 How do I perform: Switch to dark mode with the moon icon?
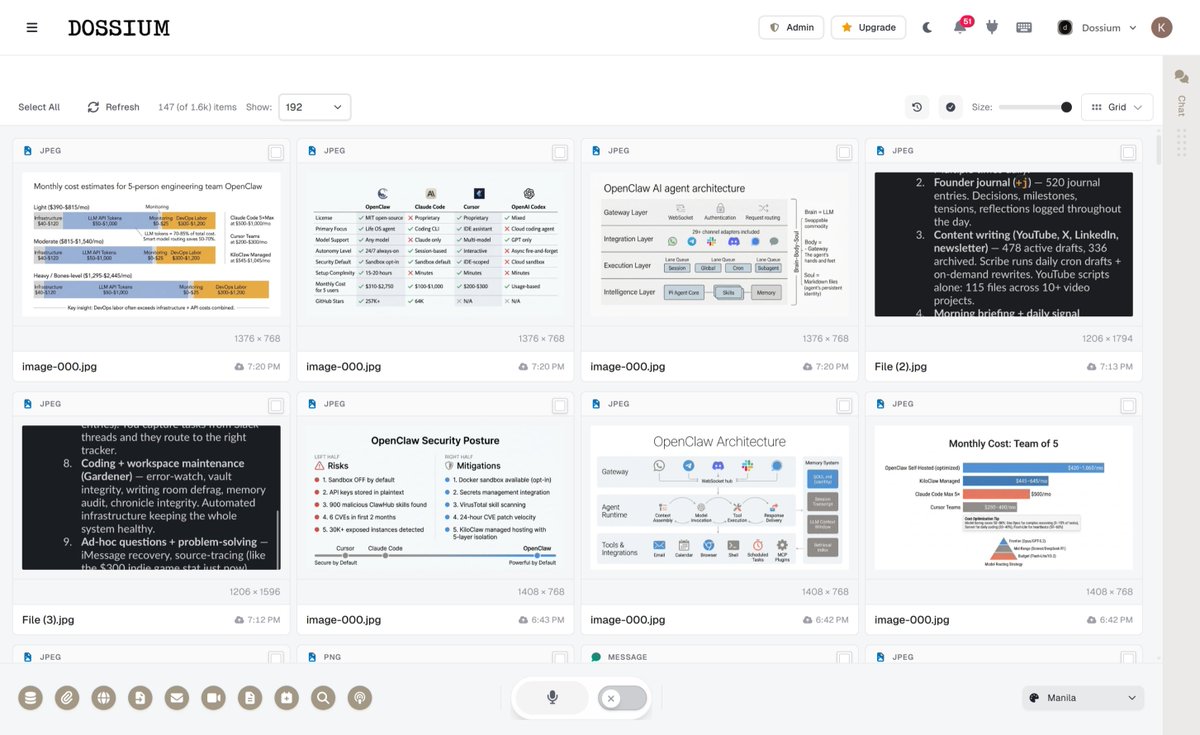927,28
